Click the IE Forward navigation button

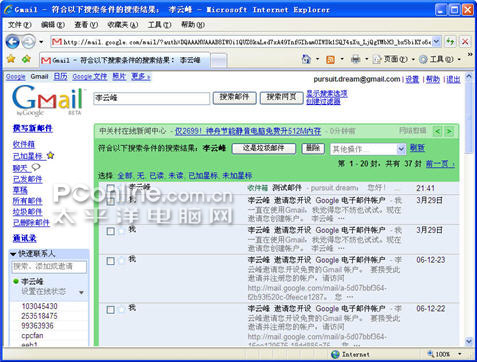point(29,42)
